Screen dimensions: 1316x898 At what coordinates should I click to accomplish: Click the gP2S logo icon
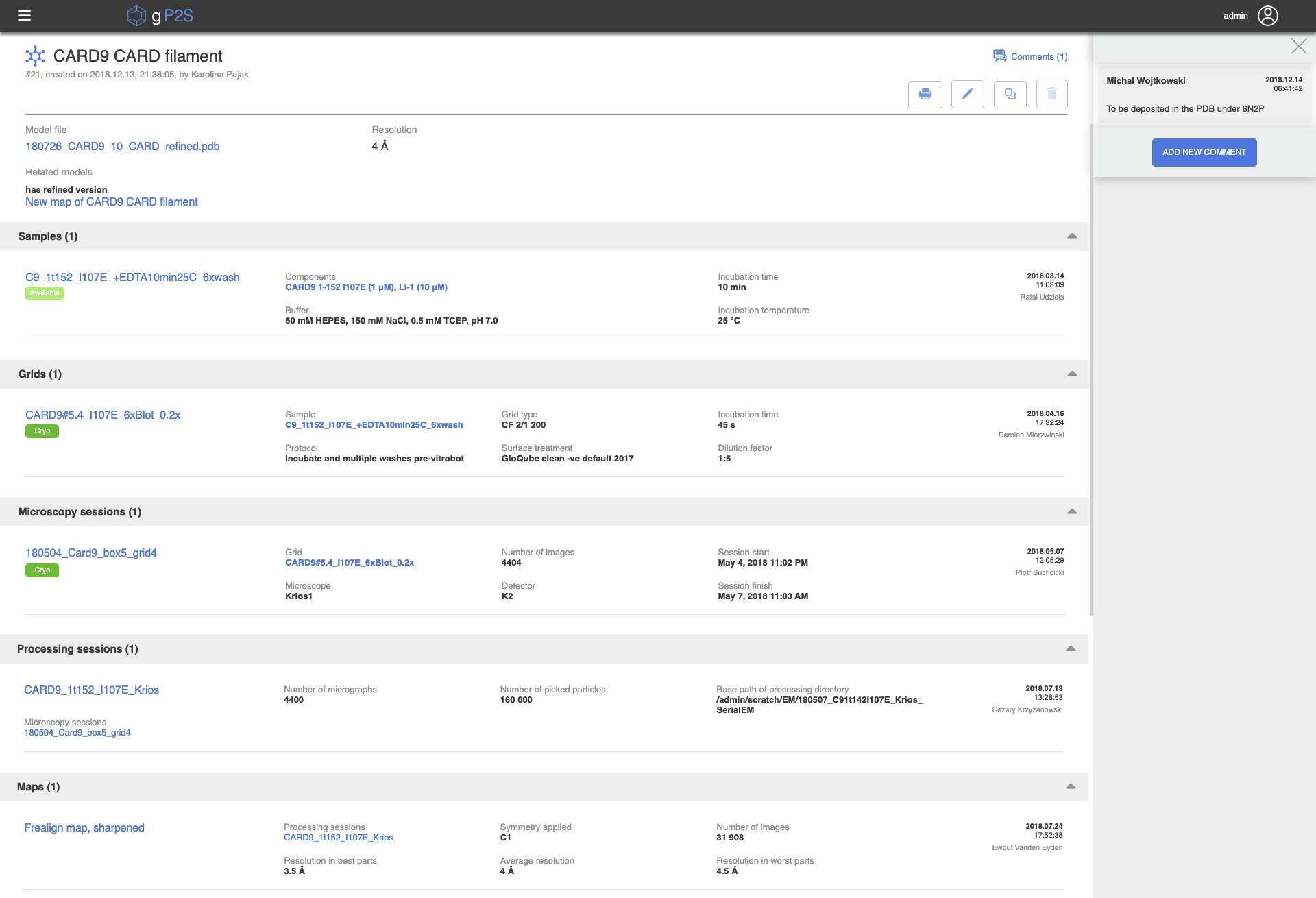coord(136,16)
